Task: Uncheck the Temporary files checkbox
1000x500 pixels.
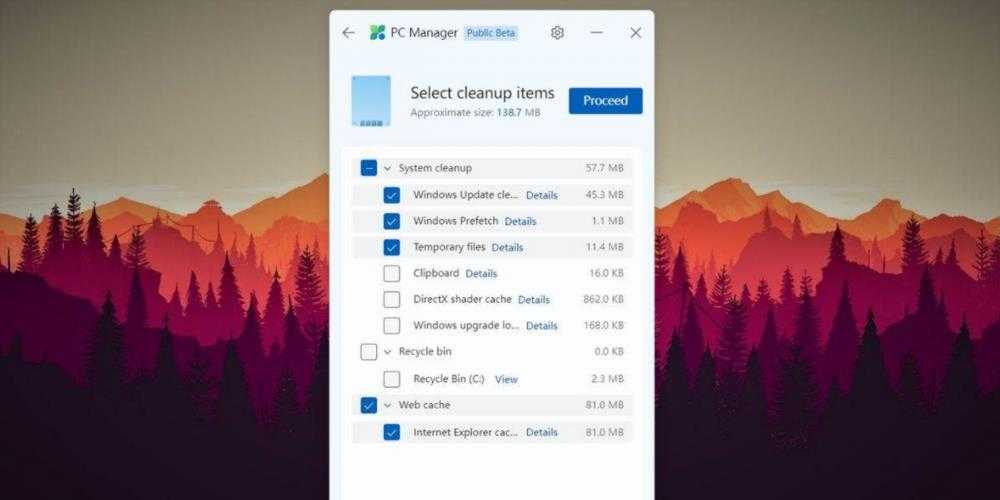Action: (392, 247)
